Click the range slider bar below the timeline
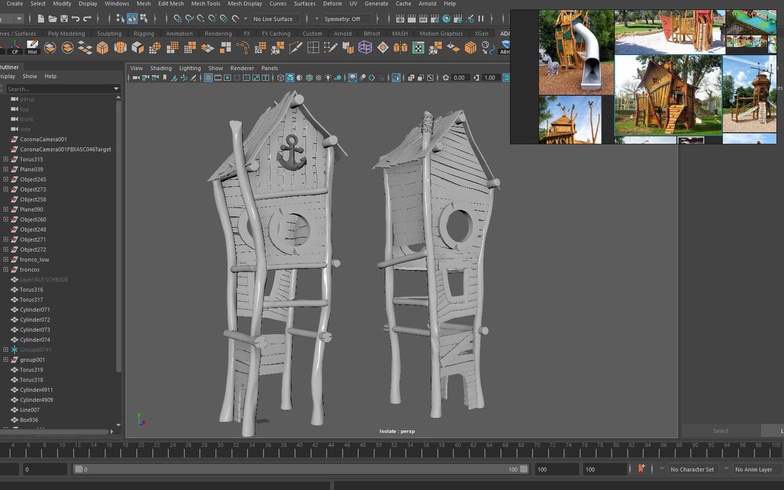The image size is (784, 490). coord(300,469)
